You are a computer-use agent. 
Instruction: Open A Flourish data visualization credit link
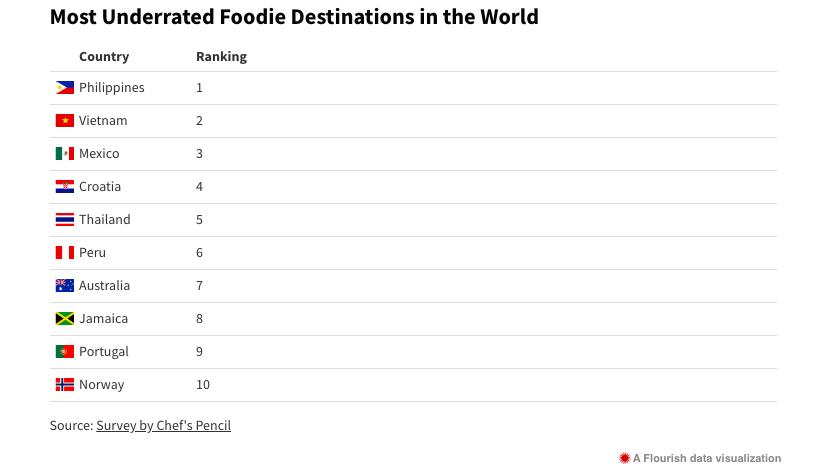tap(706, 459)
